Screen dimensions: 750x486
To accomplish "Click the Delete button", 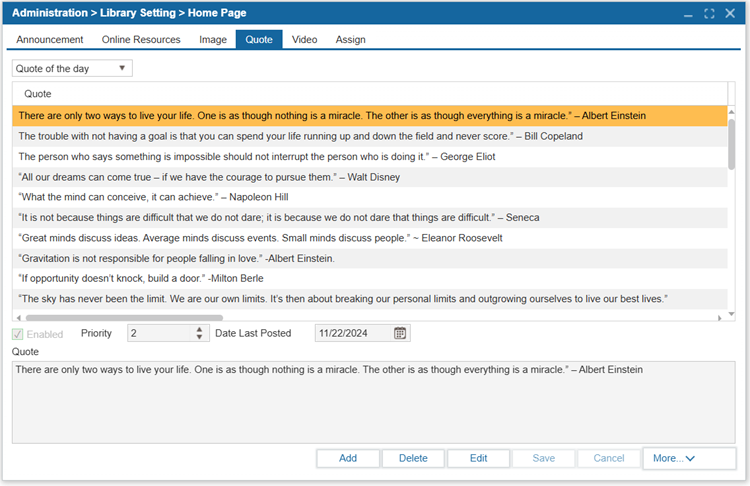I will coord(413,458).
